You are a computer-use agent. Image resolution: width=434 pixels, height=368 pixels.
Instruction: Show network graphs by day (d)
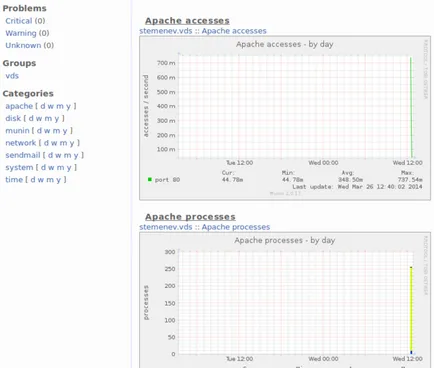(46, 143)
